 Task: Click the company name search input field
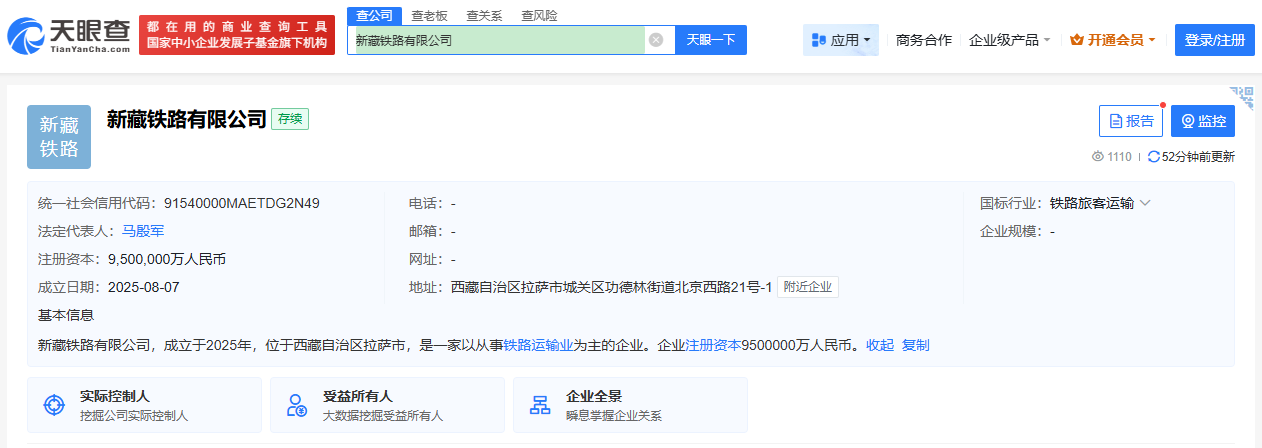coord(497,40)
